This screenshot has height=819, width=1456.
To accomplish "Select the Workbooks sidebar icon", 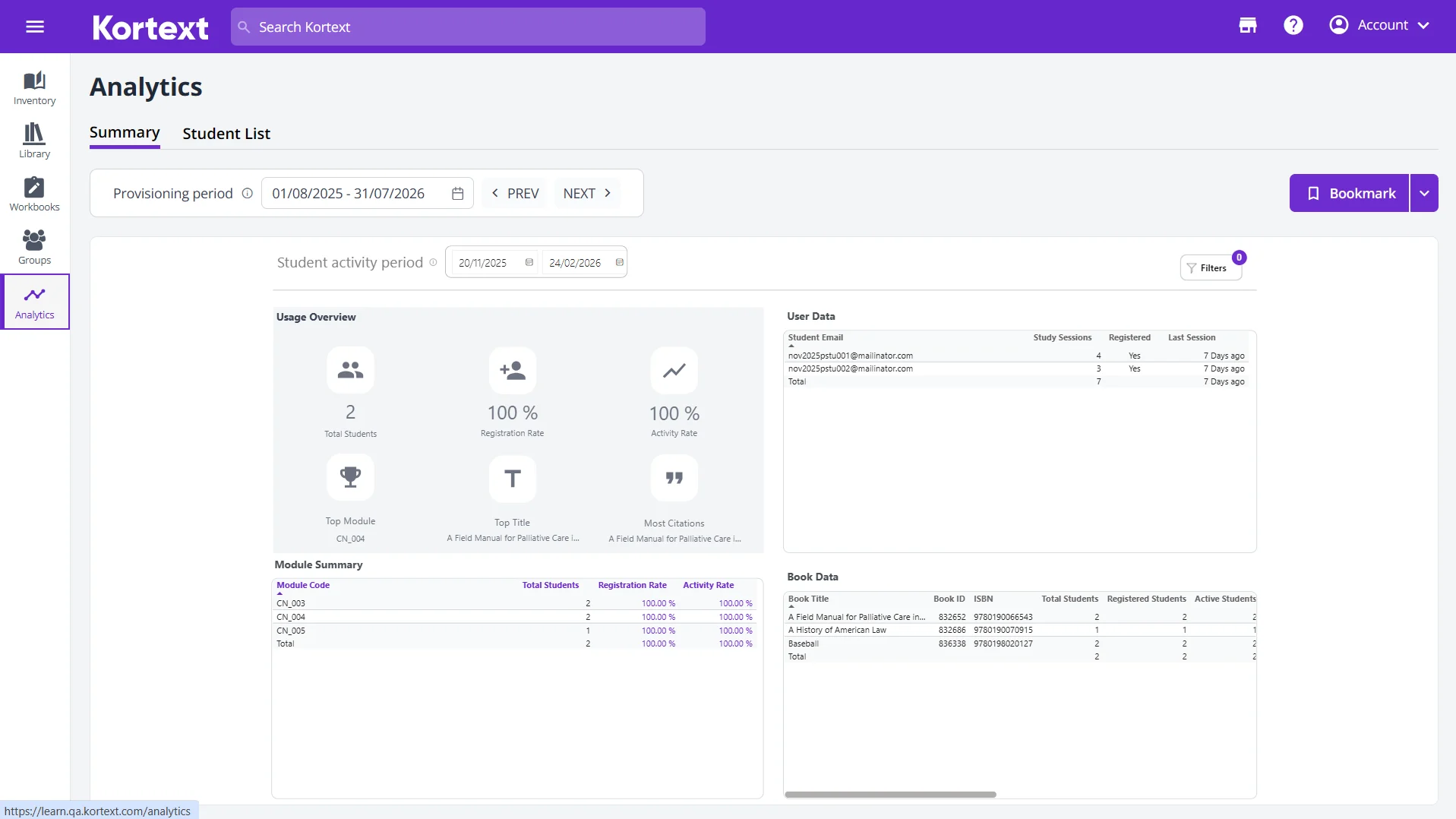I will coord(34,193).
